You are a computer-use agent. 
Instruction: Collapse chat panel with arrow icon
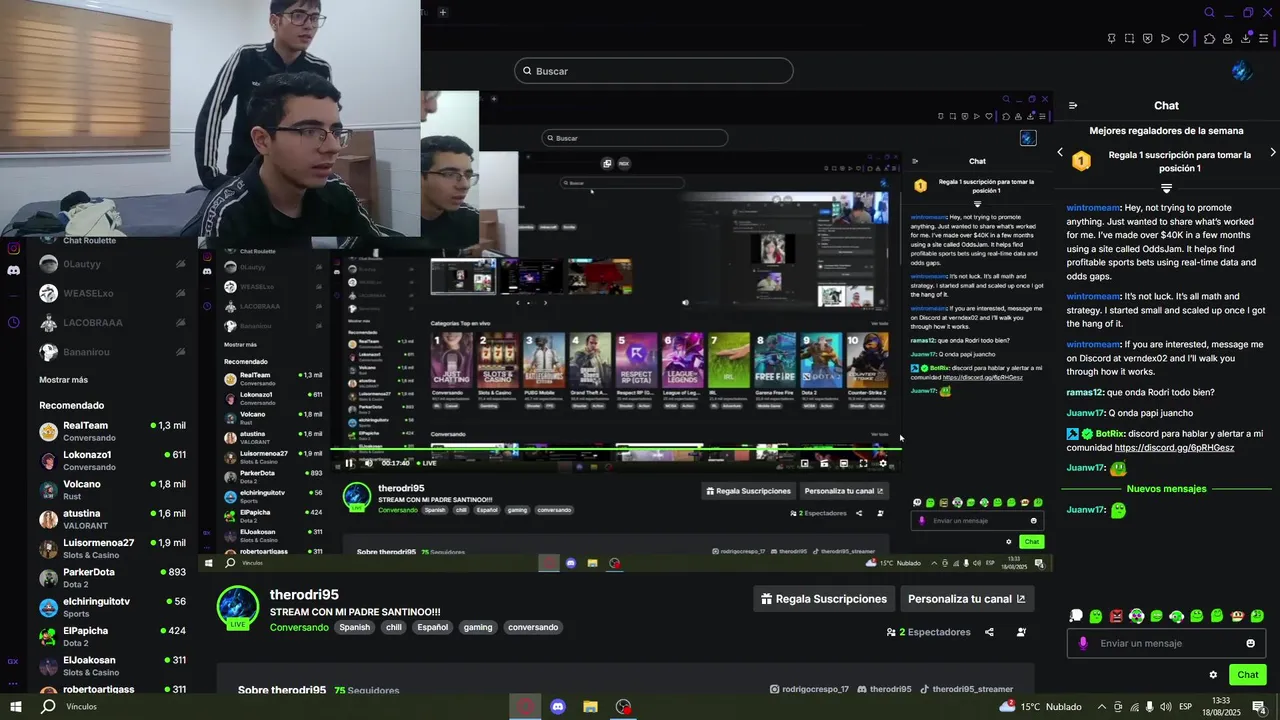(1073, 105)
